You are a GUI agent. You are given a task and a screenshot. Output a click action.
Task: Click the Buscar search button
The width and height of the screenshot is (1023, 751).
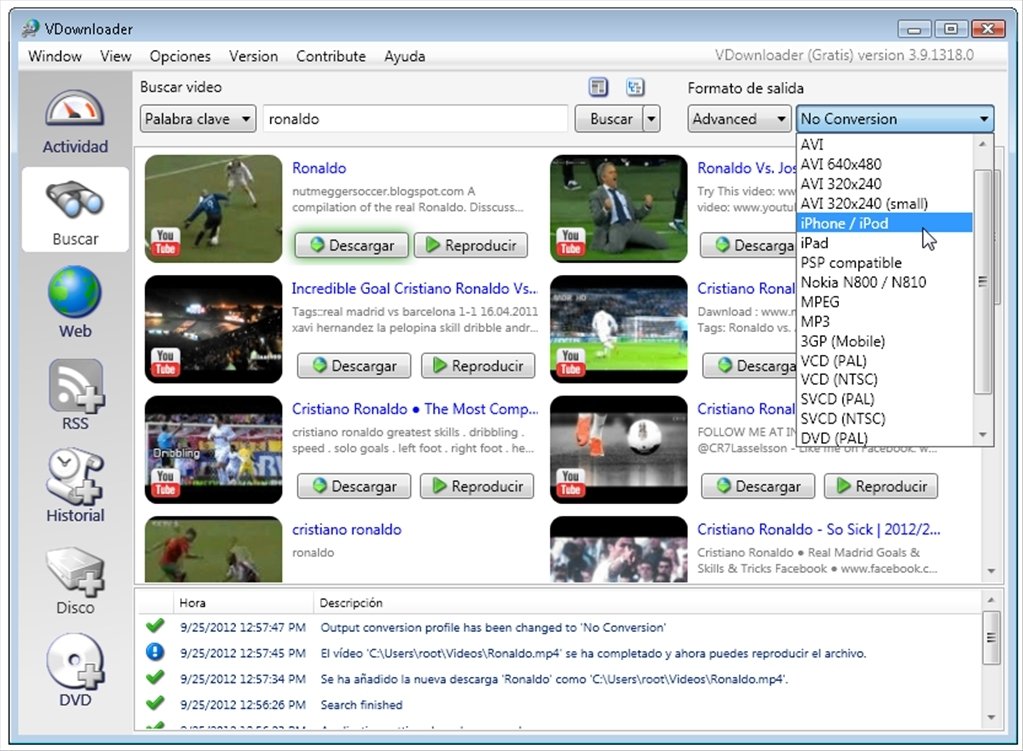(x=610, y=119)
